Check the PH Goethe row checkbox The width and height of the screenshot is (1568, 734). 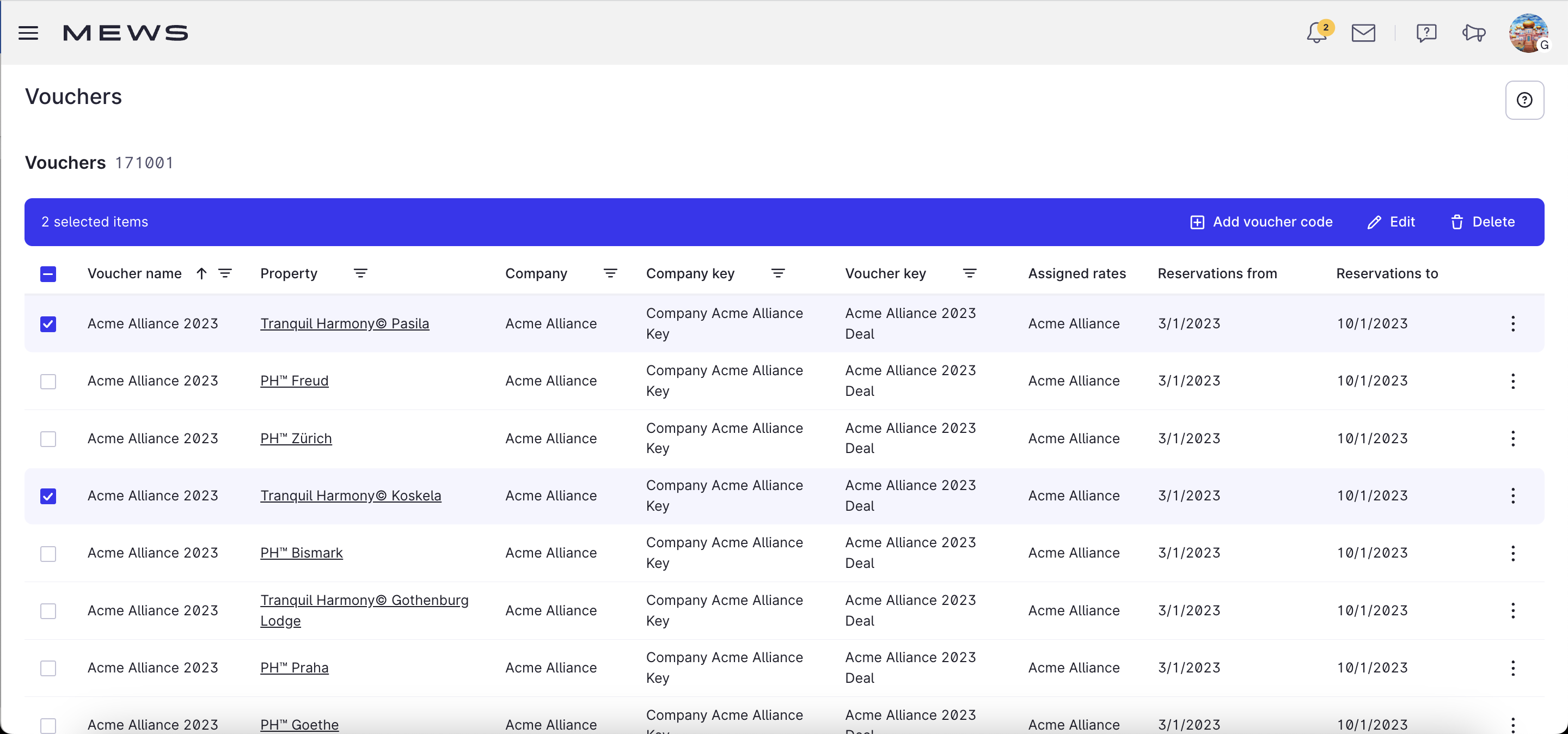point(48,725)
